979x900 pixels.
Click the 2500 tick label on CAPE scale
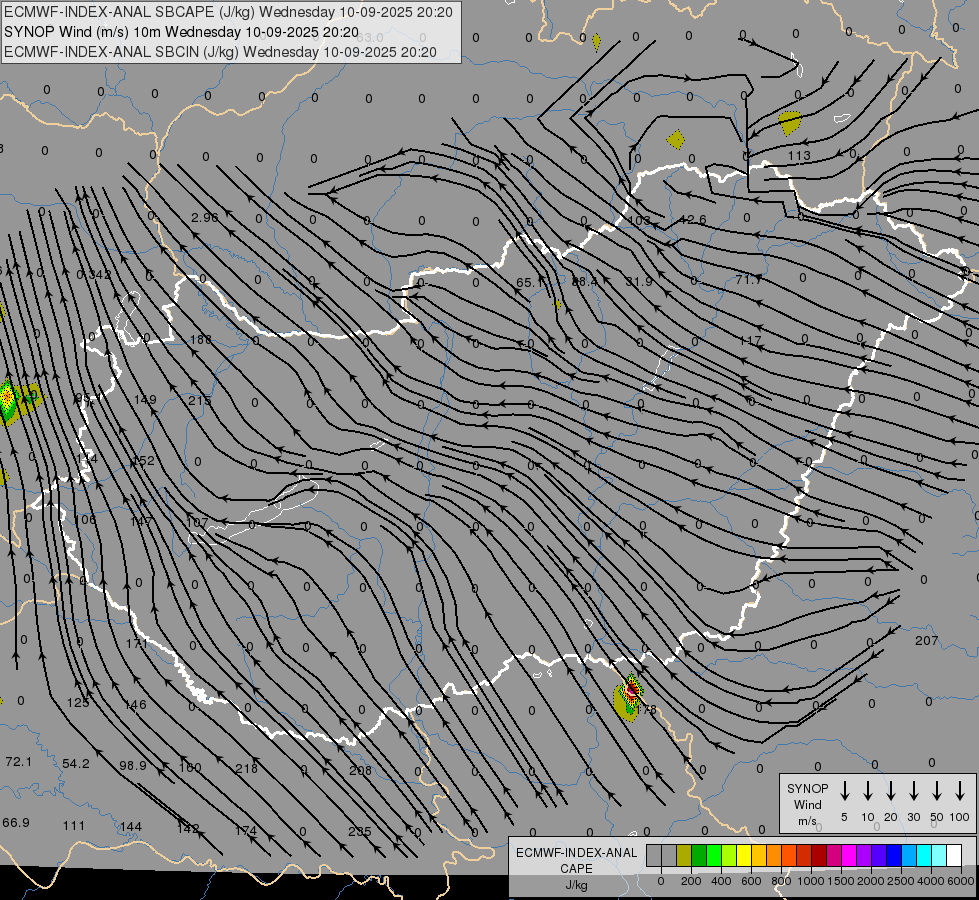900,881
